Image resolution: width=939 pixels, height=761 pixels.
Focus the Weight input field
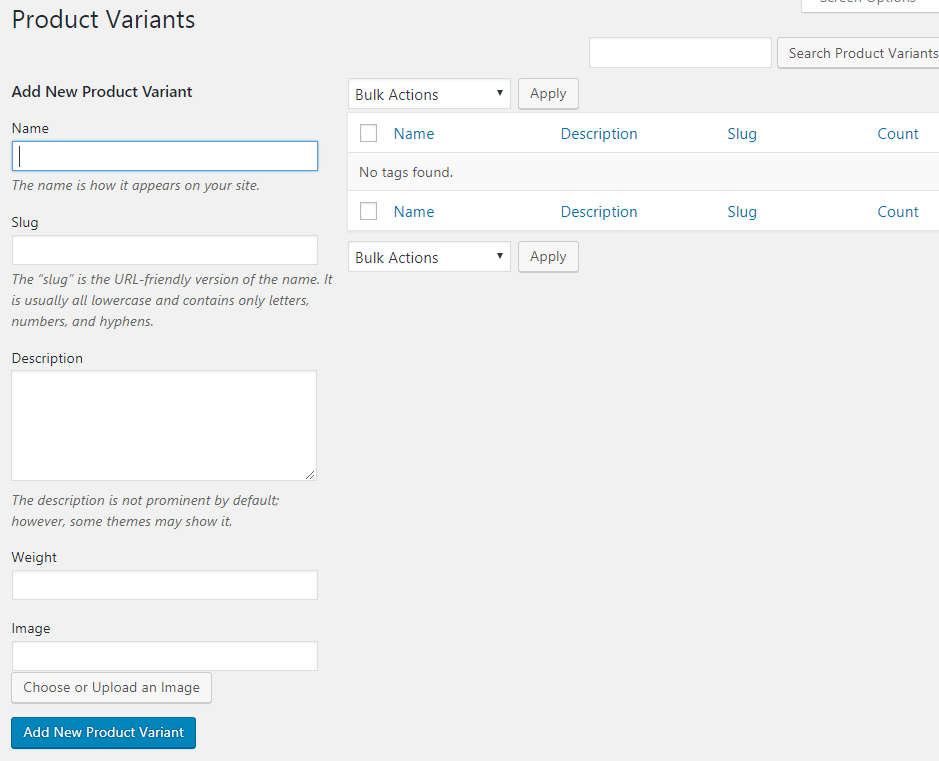pos(165,585)
